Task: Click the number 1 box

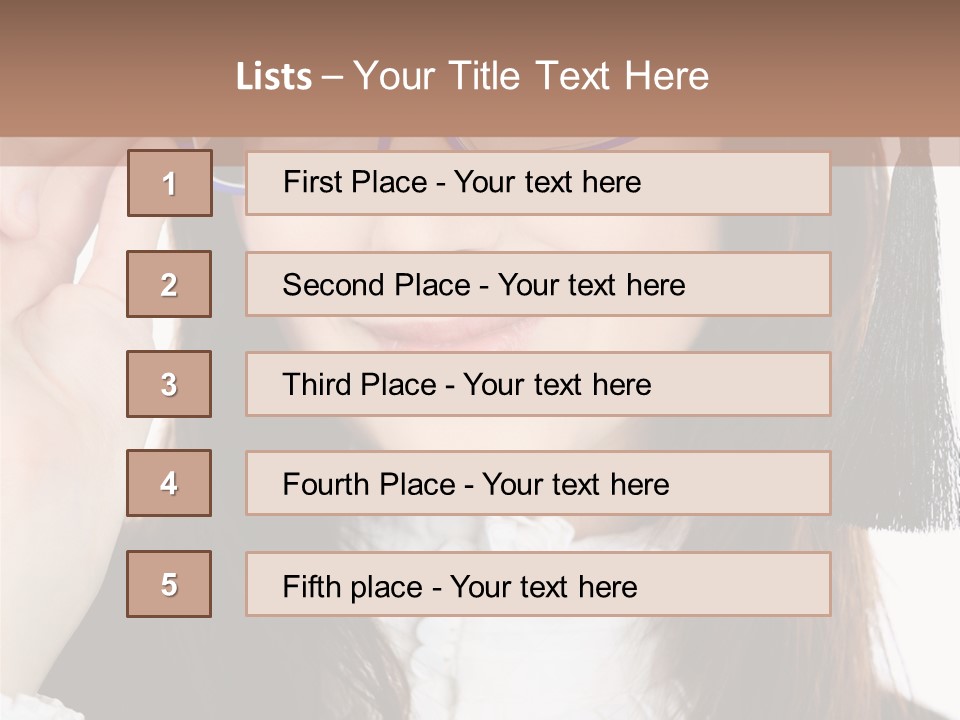Action: [170, 183]
